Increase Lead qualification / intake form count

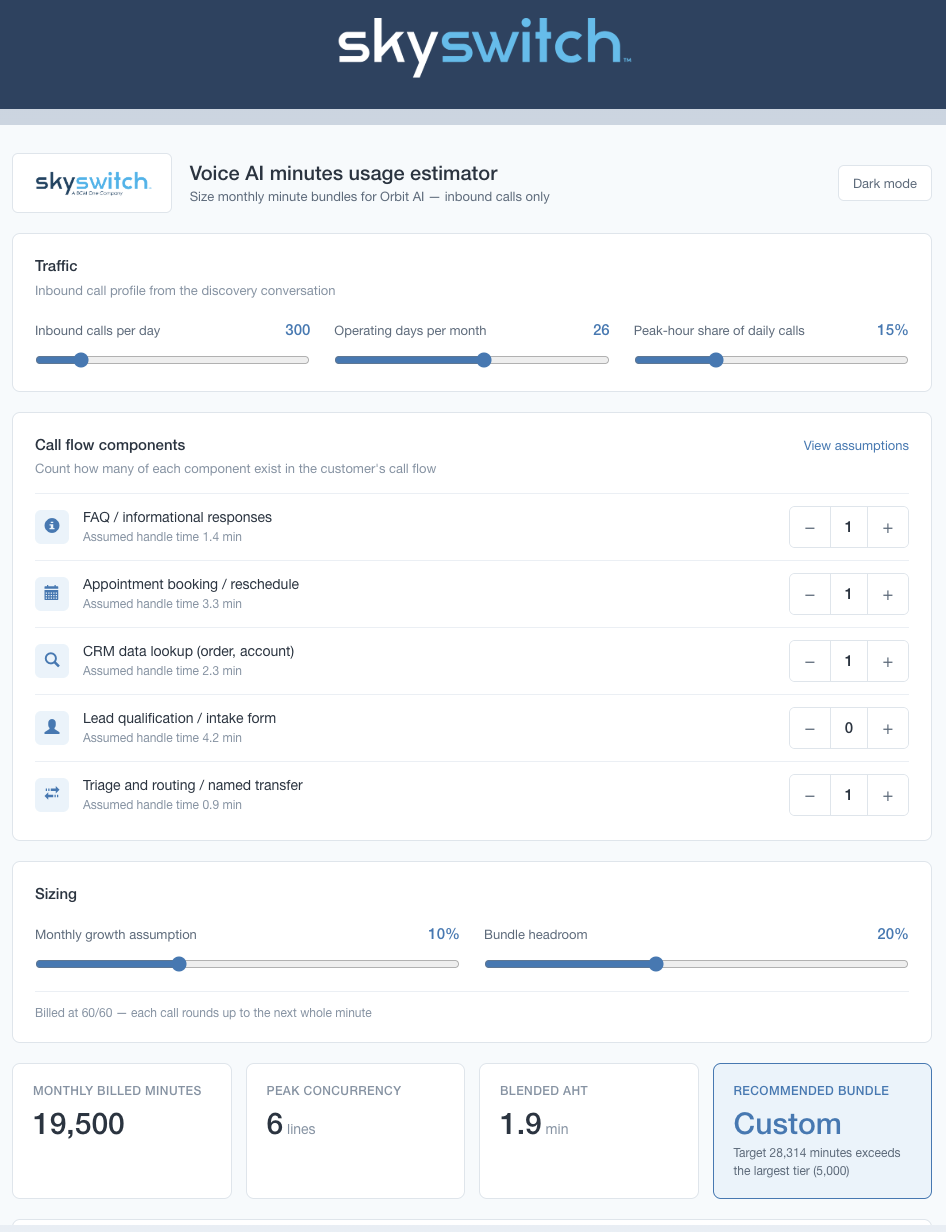[x=888, y=728]
